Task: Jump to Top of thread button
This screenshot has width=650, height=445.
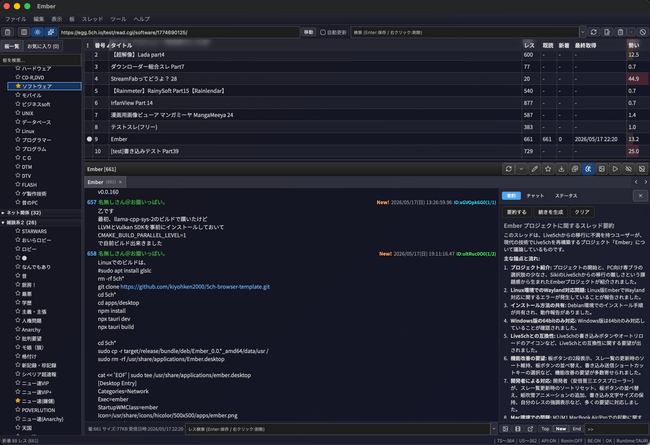Action: click(545, 429)
